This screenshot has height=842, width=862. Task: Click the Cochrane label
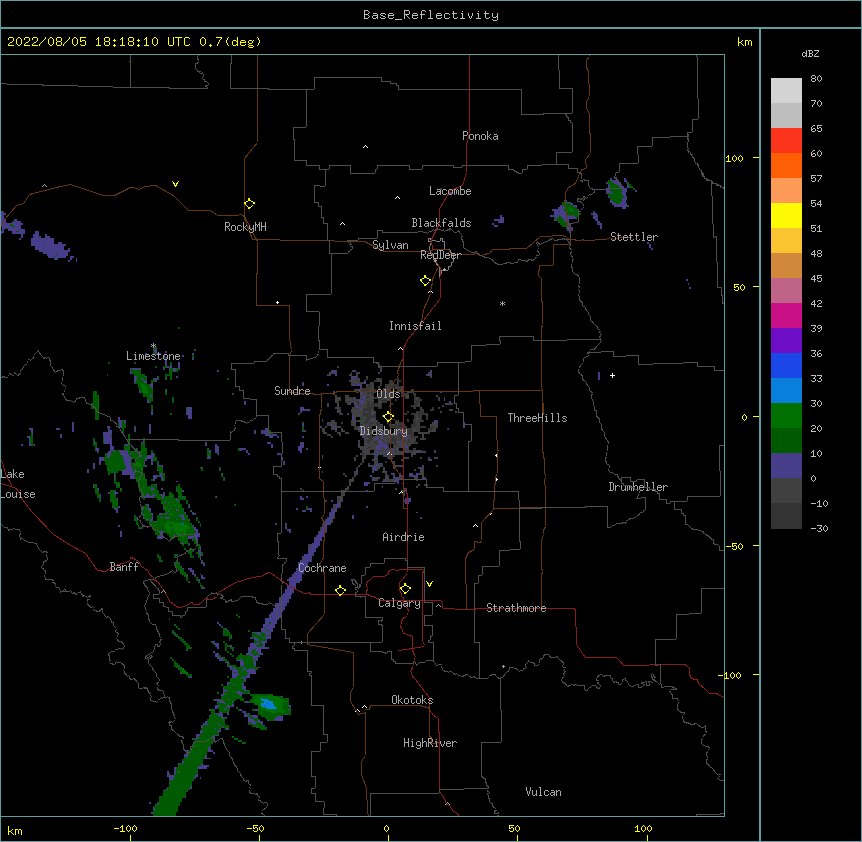(x=322, y=568)
